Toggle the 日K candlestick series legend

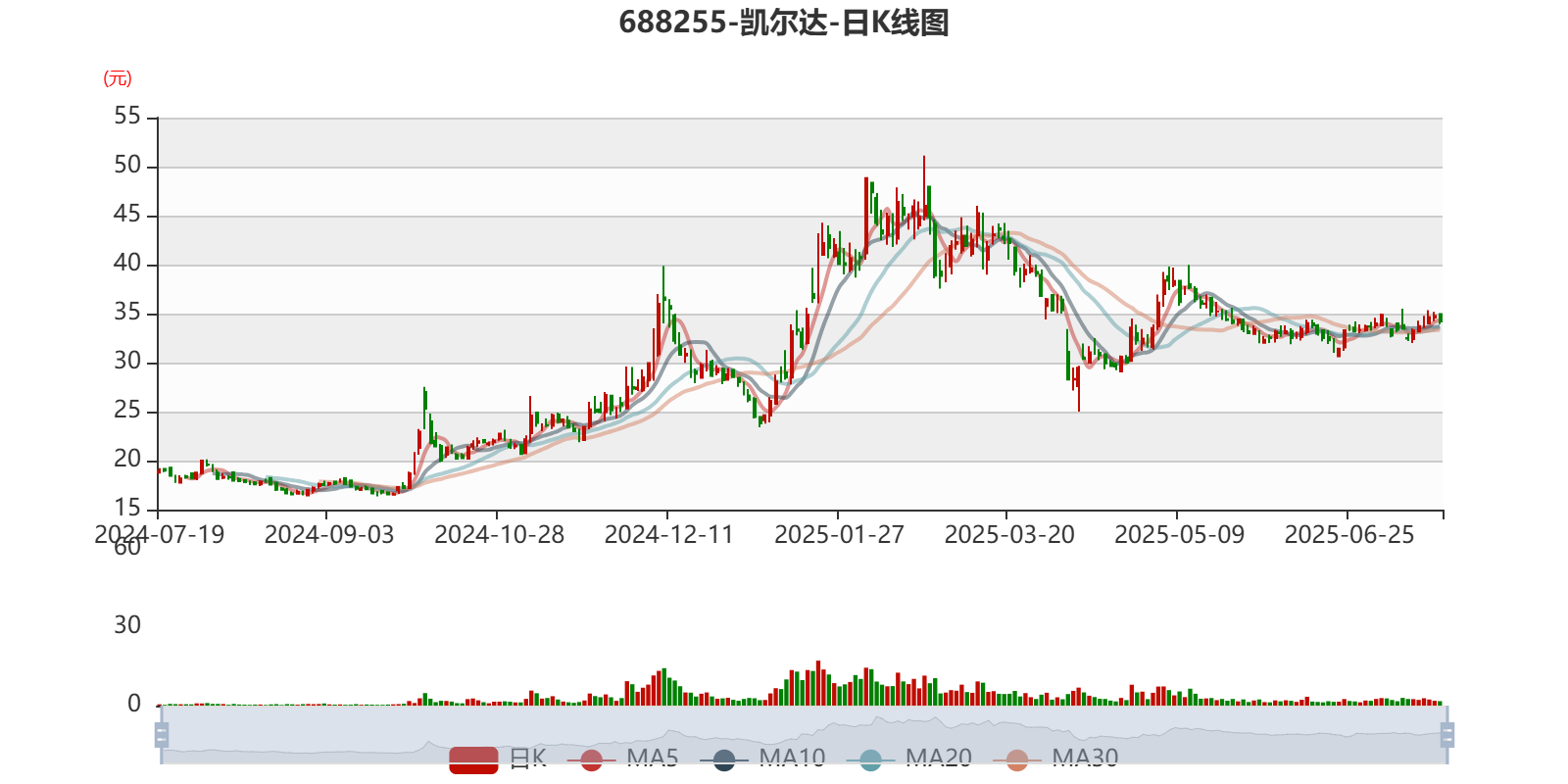(497, 759)
